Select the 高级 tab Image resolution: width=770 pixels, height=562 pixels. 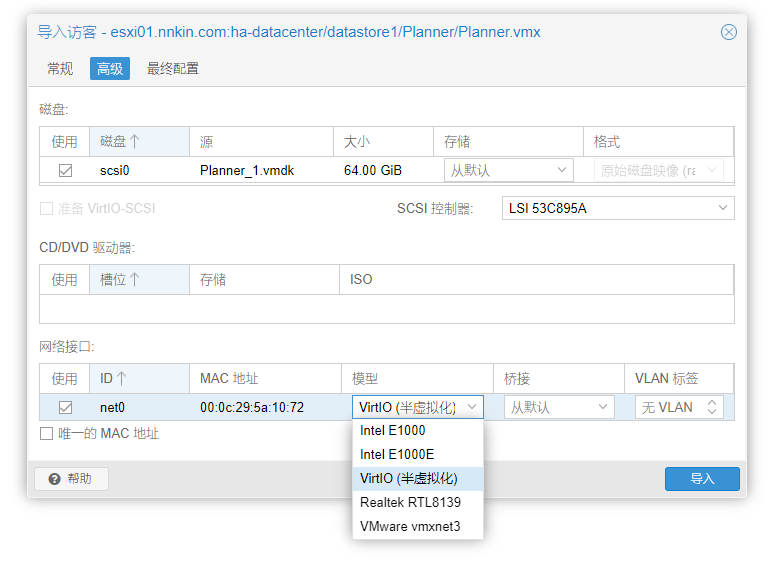(x=110, y=69)
